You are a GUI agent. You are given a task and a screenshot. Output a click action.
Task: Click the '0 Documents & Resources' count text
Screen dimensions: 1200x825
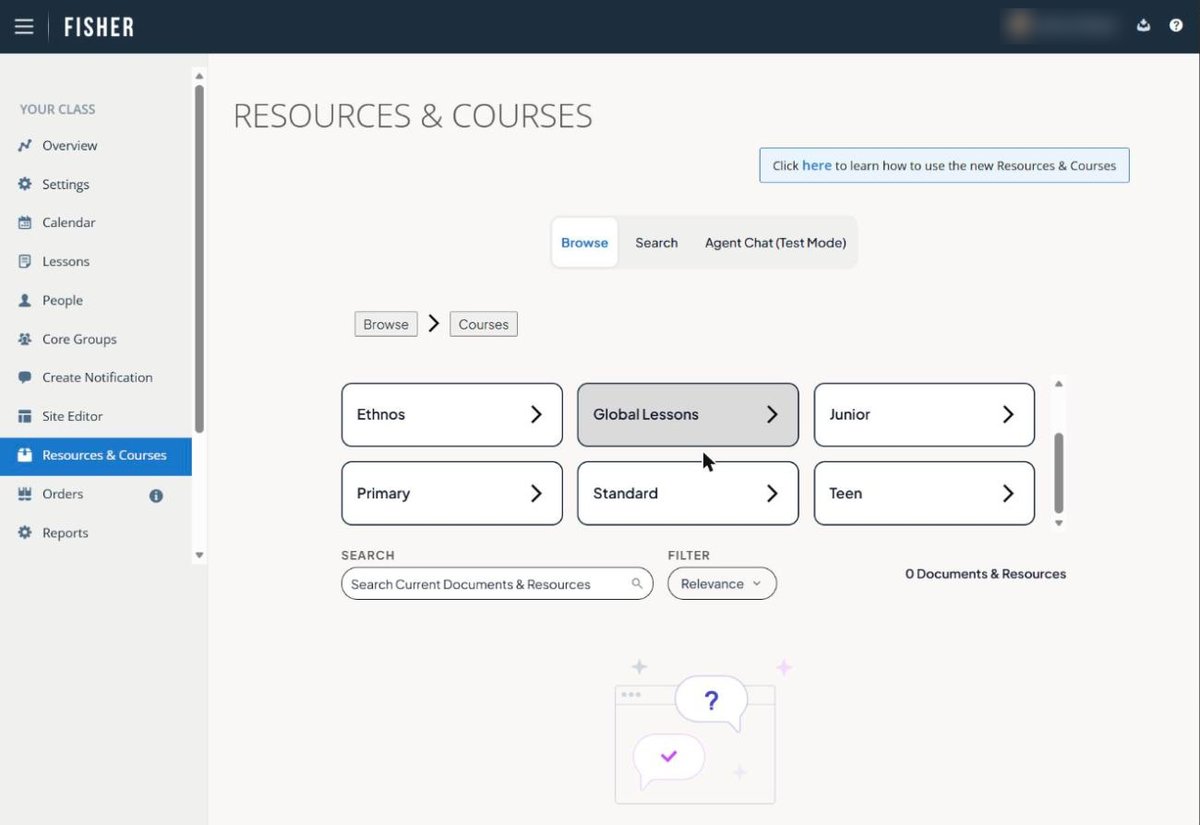[986, 574]
